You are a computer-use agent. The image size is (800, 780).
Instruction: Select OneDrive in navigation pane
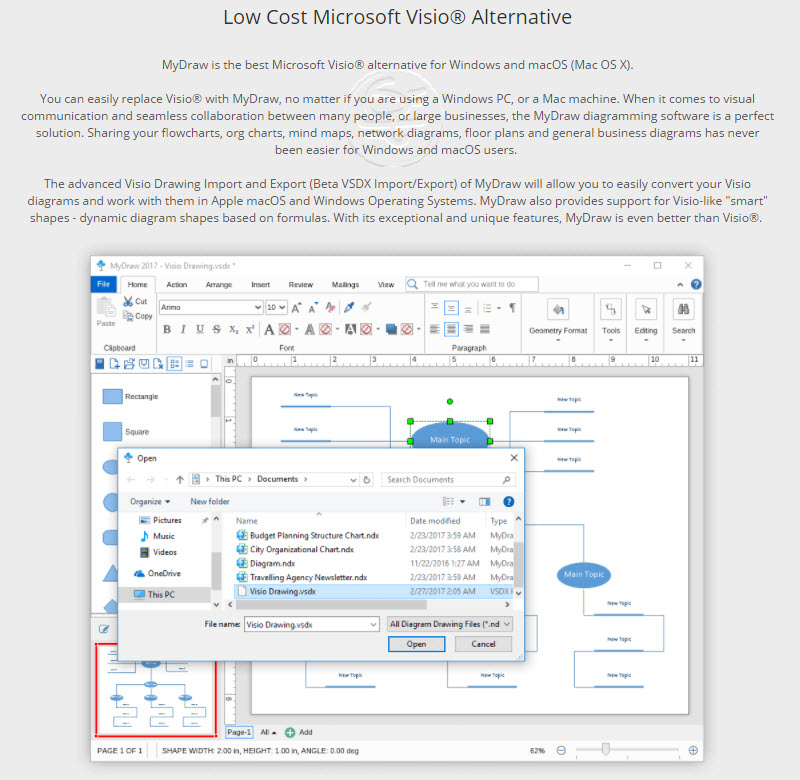click(x=158, y=574)
